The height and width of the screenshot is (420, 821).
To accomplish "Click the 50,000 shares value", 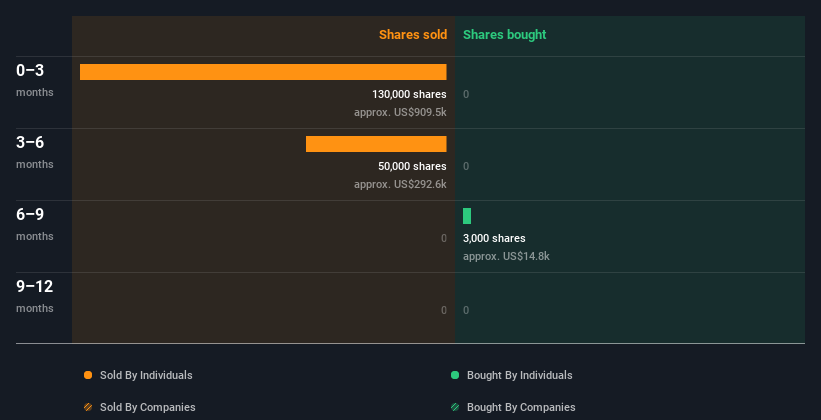I will pyautogui.click(x=413, y=166).
